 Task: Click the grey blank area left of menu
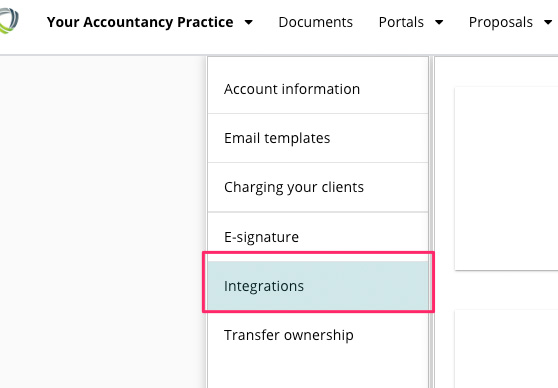coord(102,222)
